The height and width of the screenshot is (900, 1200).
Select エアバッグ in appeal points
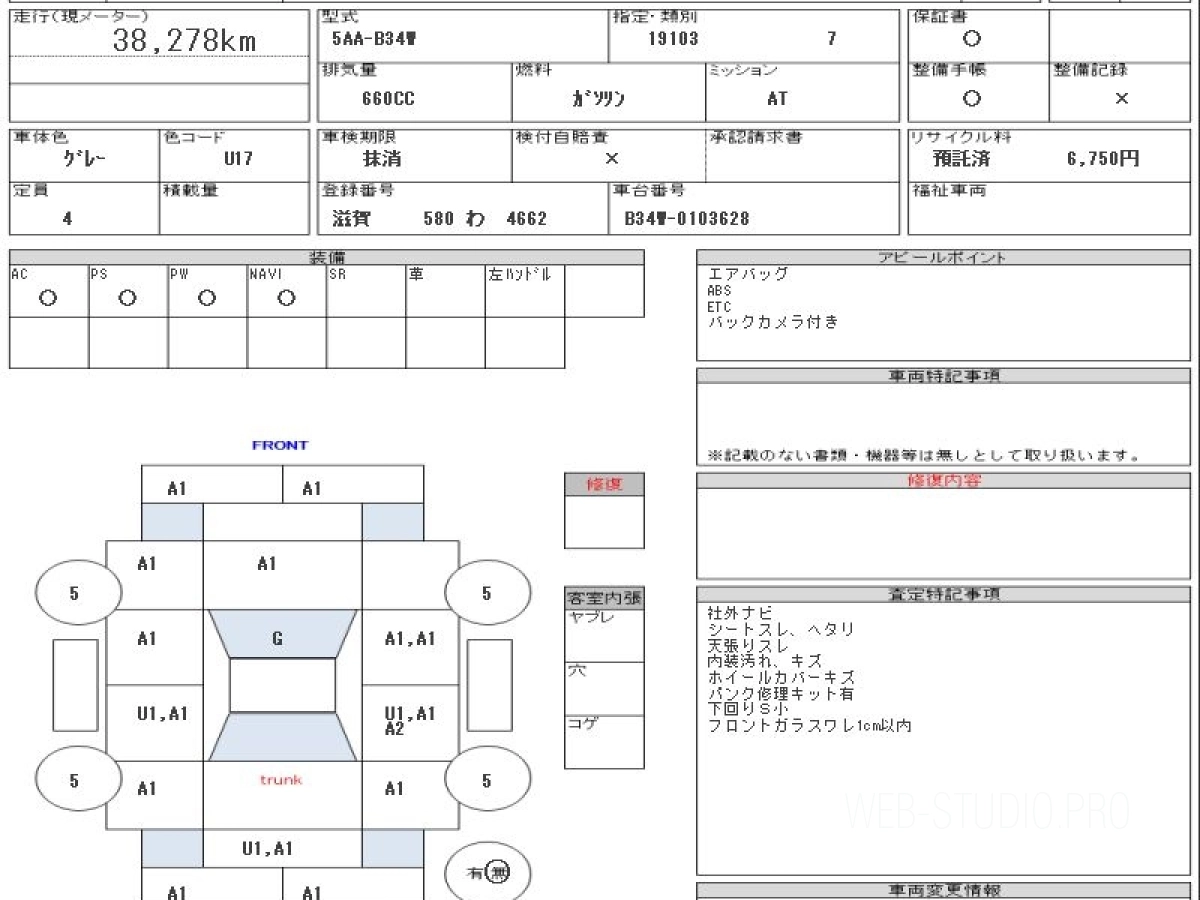point(748,274)
